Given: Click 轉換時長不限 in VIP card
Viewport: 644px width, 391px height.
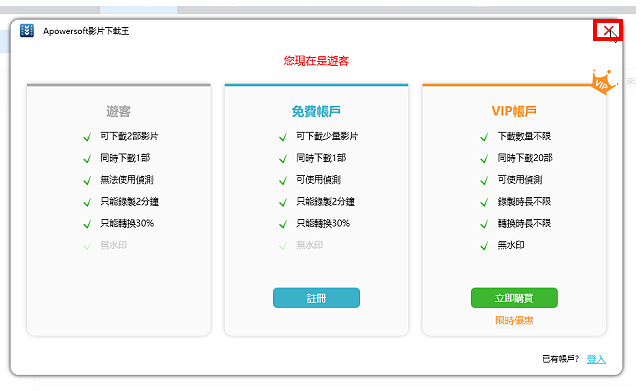Looking at the screenshot, I should pyautogui.click(x=524, y=223).
